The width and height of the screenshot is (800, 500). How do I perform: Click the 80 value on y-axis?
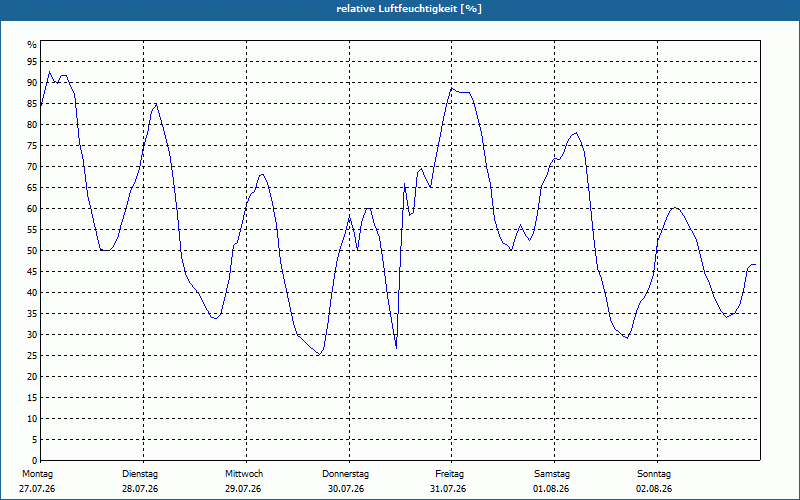[x=32, y=124]
